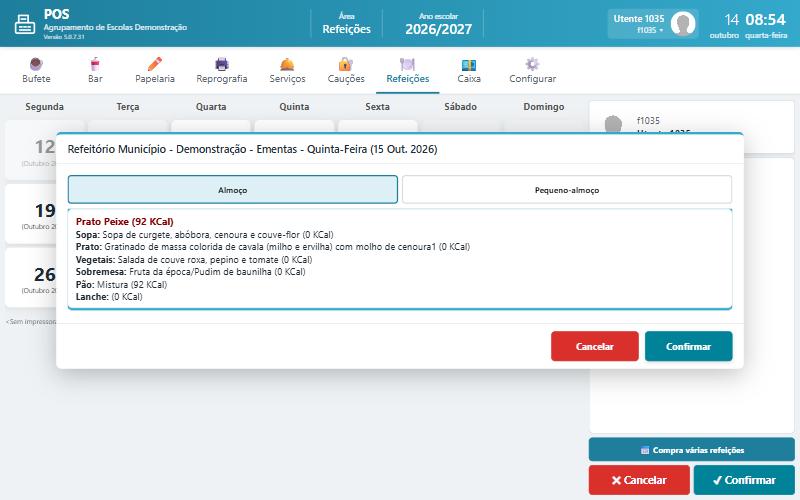
Task: Select the Almoço meal tab
Action: [x=233, y=190]
